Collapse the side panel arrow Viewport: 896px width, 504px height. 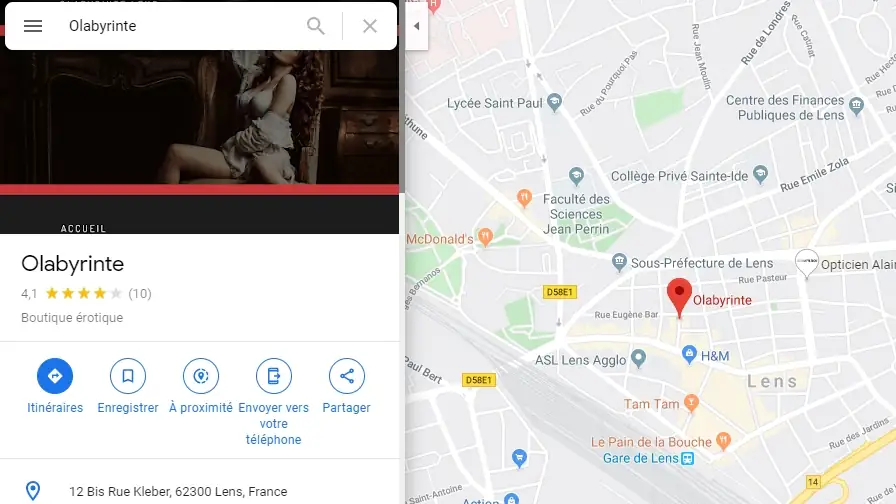(x=417, y=26)
